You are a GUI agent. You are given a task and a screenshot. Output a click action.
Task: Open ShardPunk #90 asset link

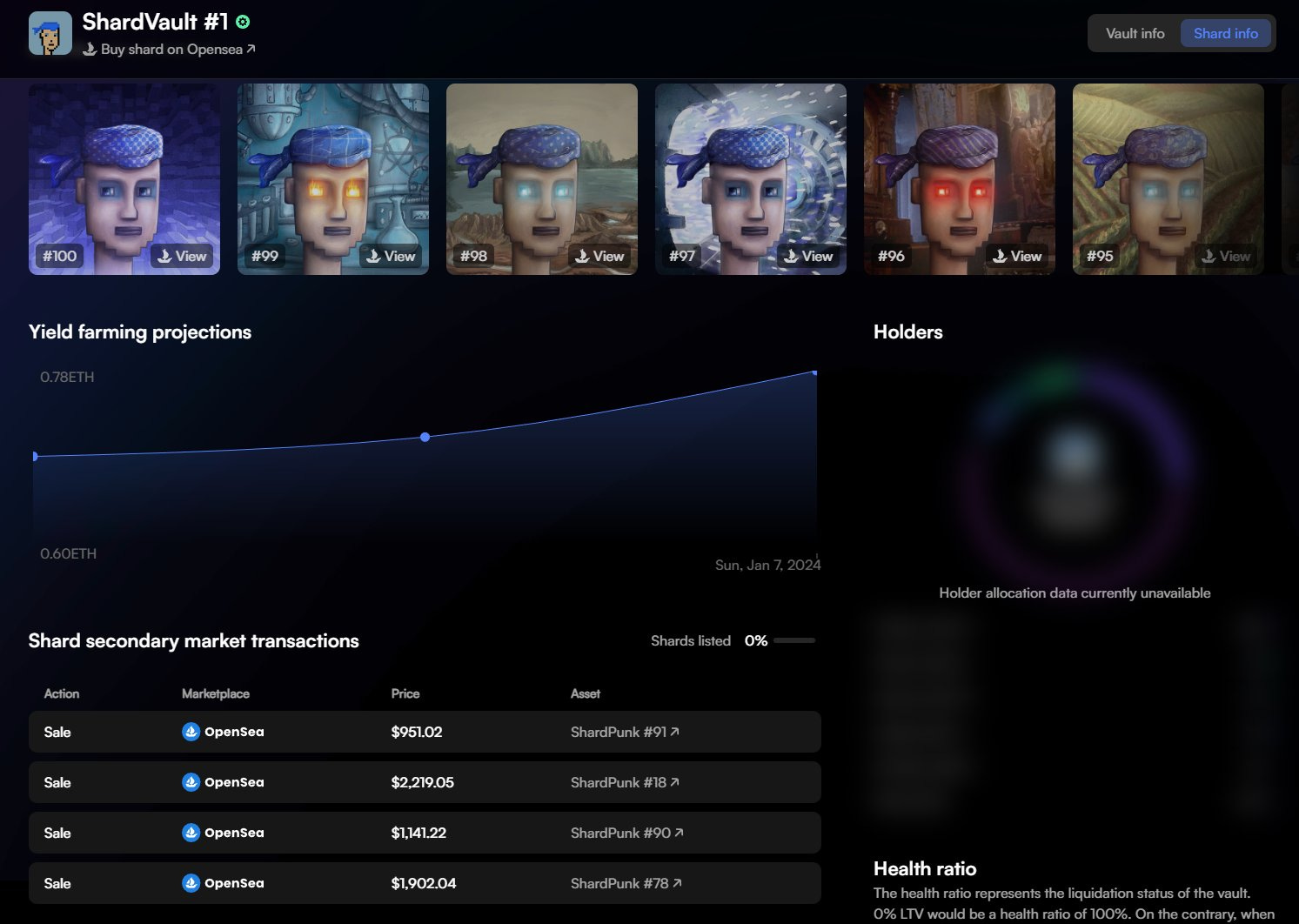click(x=627, y=833)
